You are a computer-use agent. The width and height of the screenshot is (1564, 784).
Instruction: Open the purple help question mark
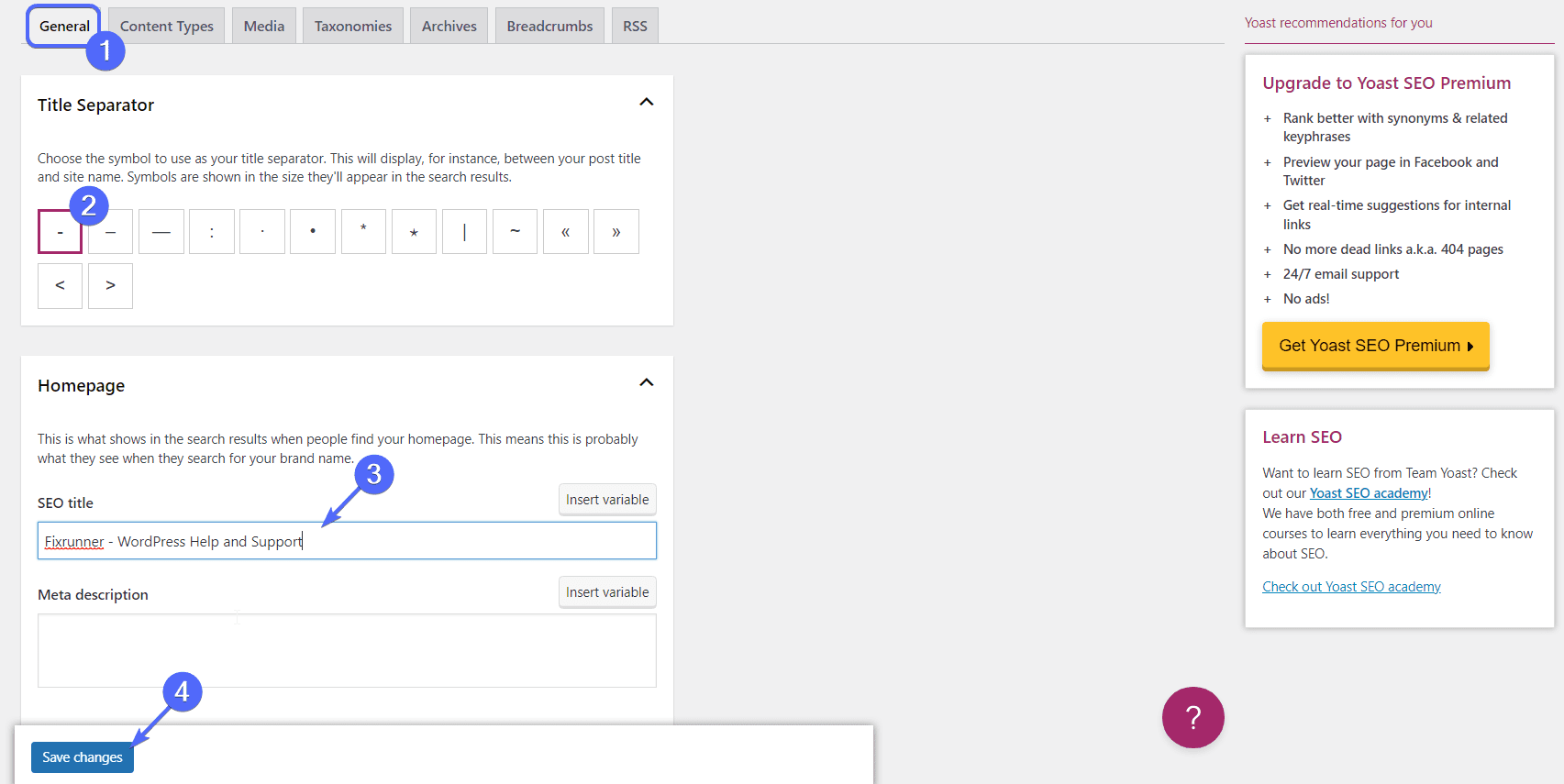coord(1193,718)
